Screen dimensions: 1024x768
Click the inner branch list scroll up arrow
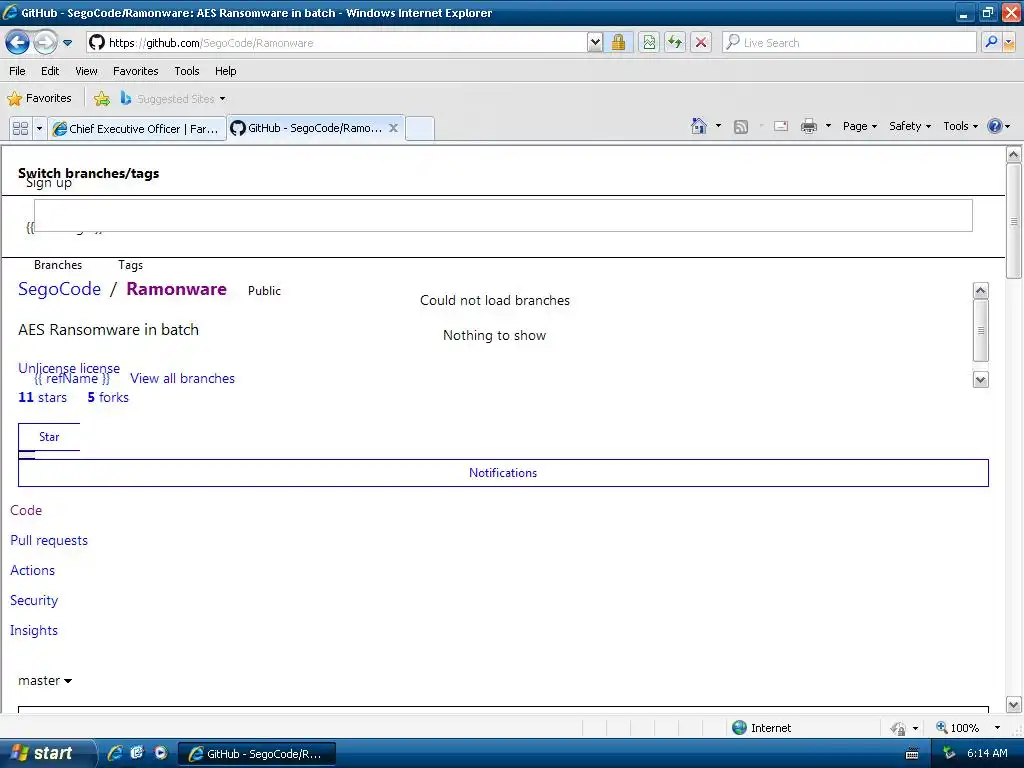pyautogui.click(x=980, y=291)
